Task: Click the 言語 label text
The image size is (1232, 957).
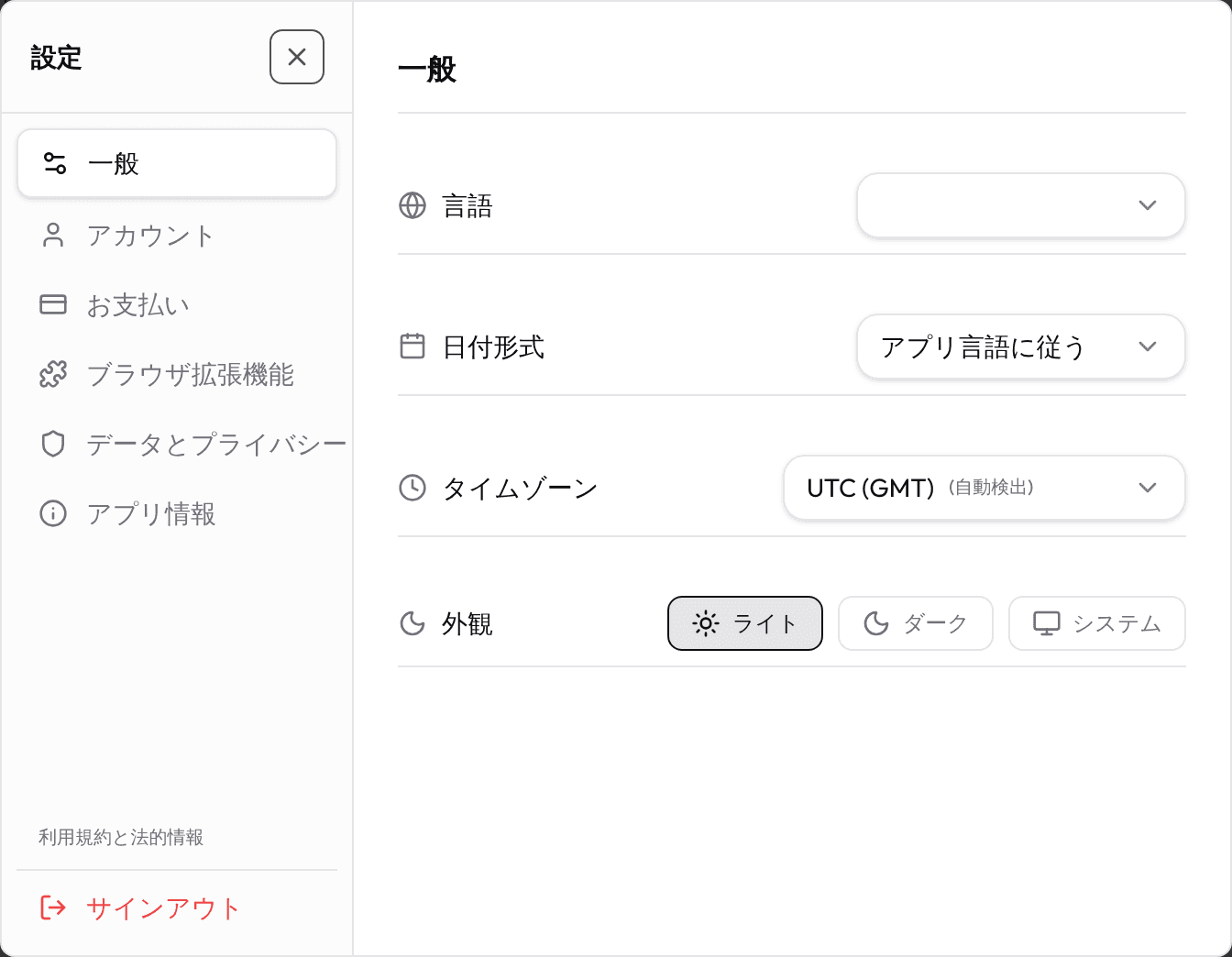Action: coord(467,205)
